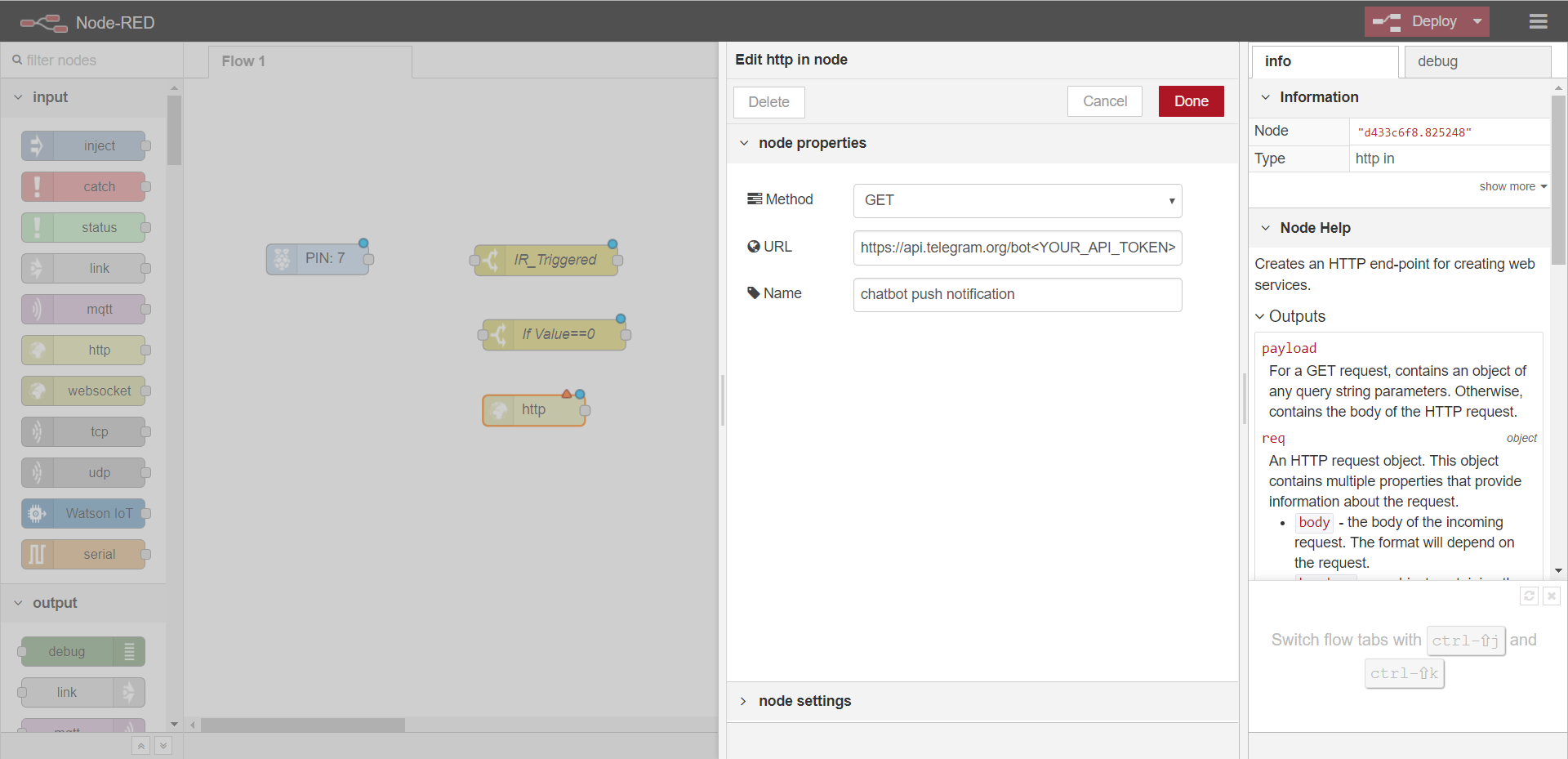The image size is (1568, 759).
Task: Click the debug output node list icon
Action: click(129, 652)
